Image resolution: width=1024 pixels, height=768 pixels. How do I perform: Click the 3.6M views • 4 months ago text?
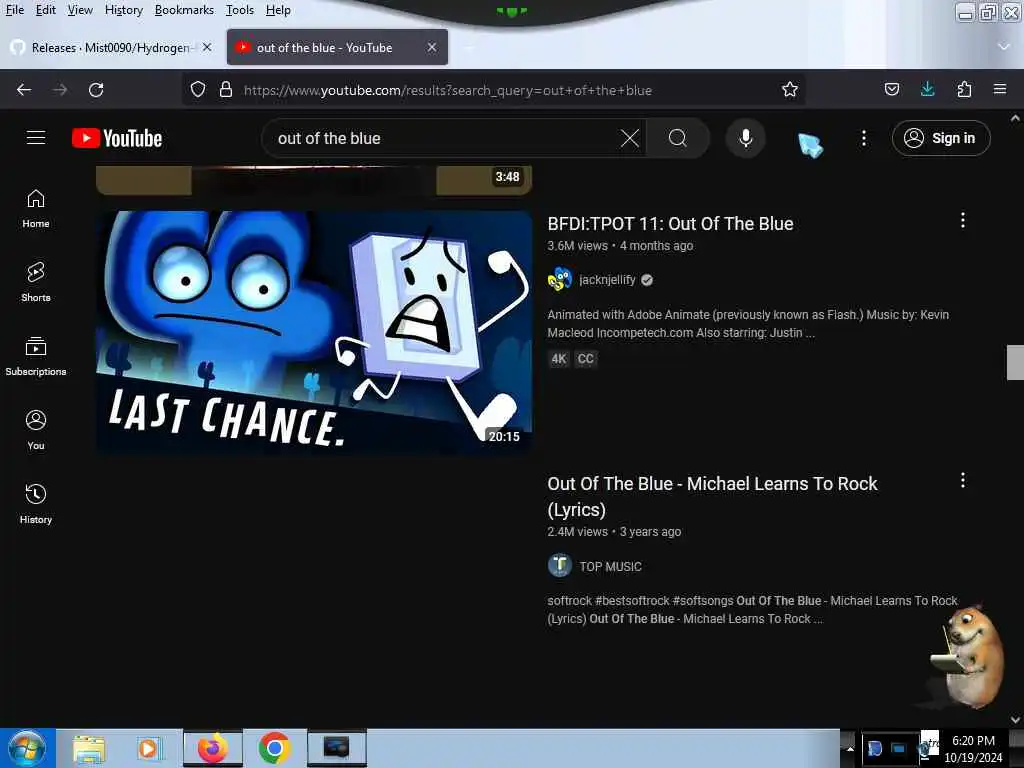[620, 246]
